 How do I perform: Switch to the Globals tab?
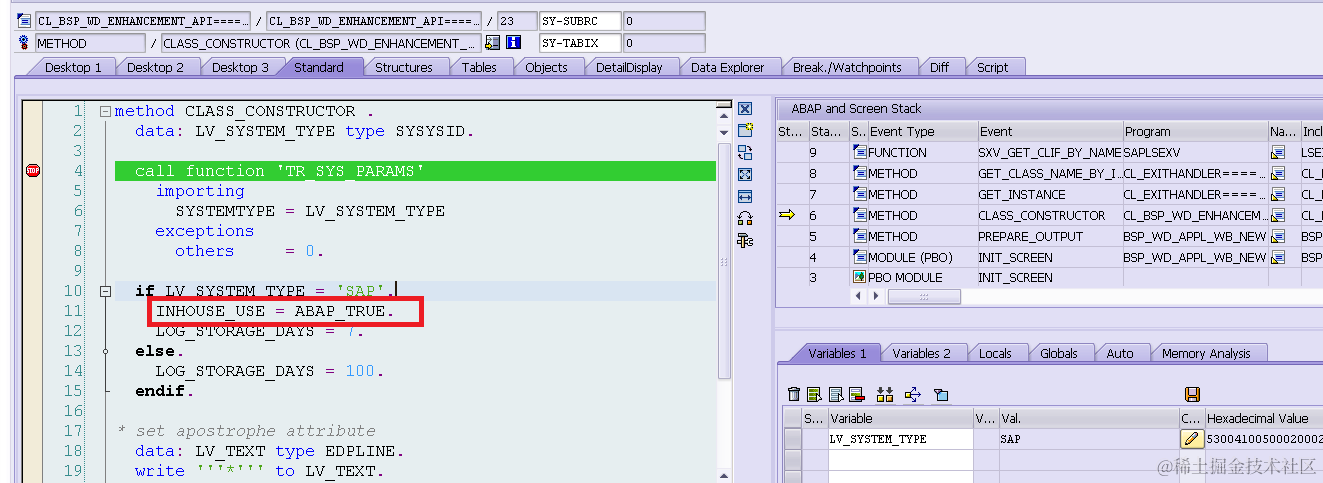pyautogui.click(x=1059, y=353)
